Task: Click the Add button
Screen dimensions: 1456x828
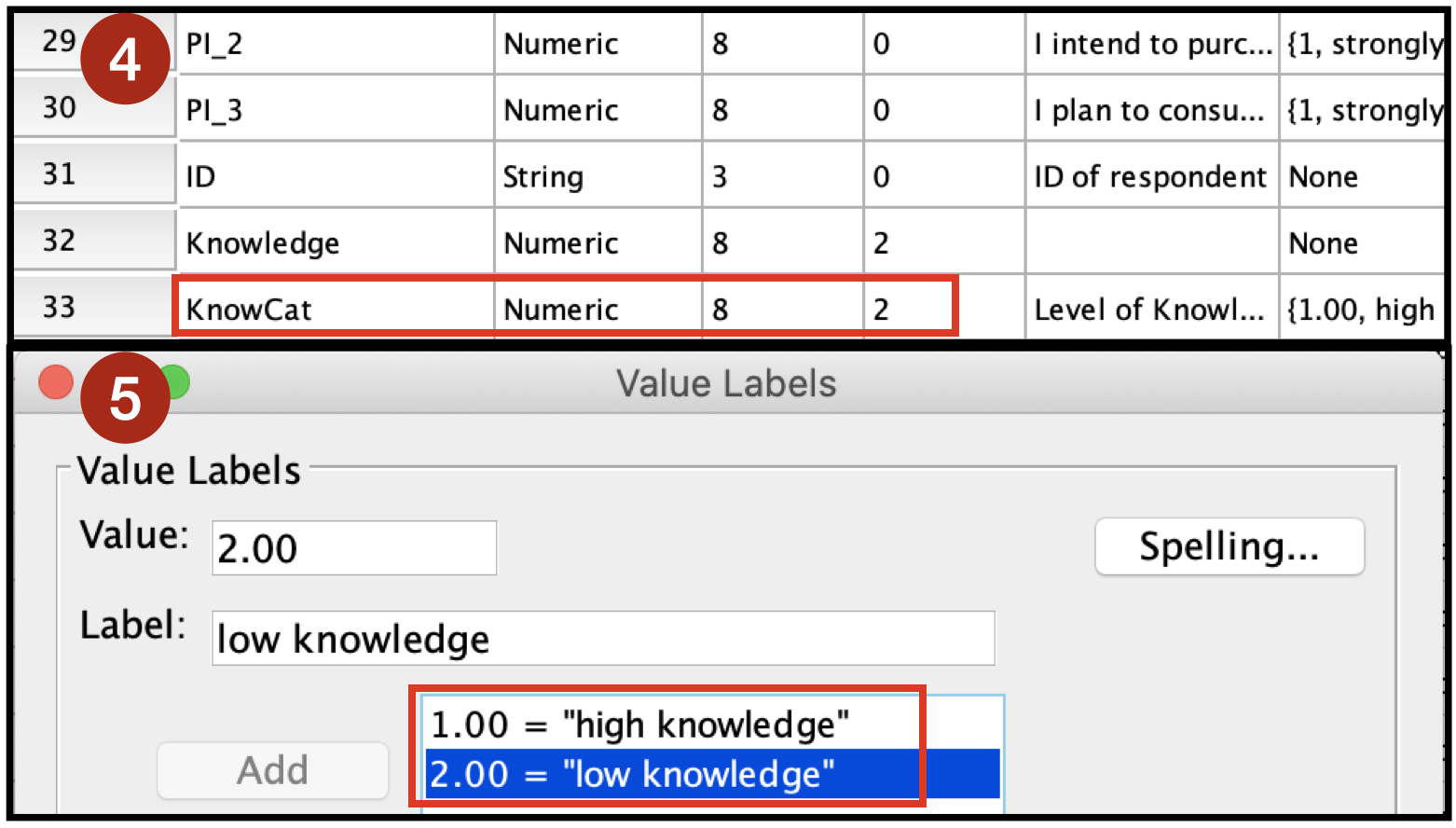Action: tap(271, 770)
